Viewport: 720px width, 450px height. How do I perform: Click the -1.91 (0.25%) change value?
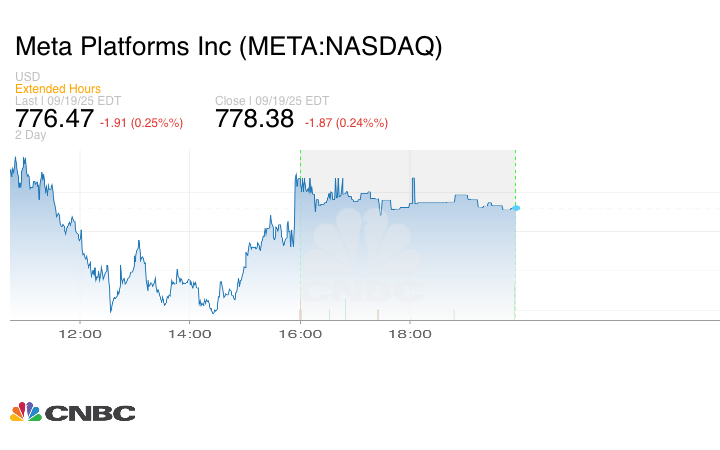click(142, 122)
